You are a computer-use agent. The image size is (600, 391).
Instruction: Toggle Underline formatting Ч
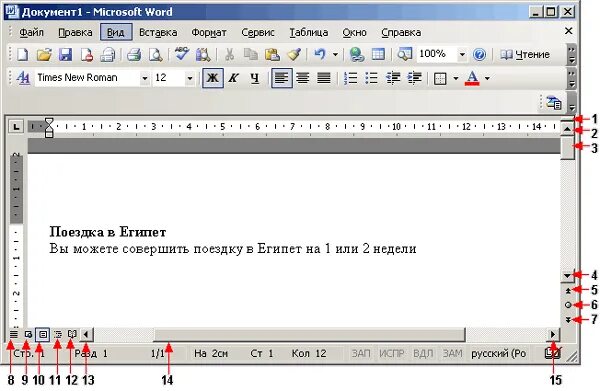pos(255,78)
